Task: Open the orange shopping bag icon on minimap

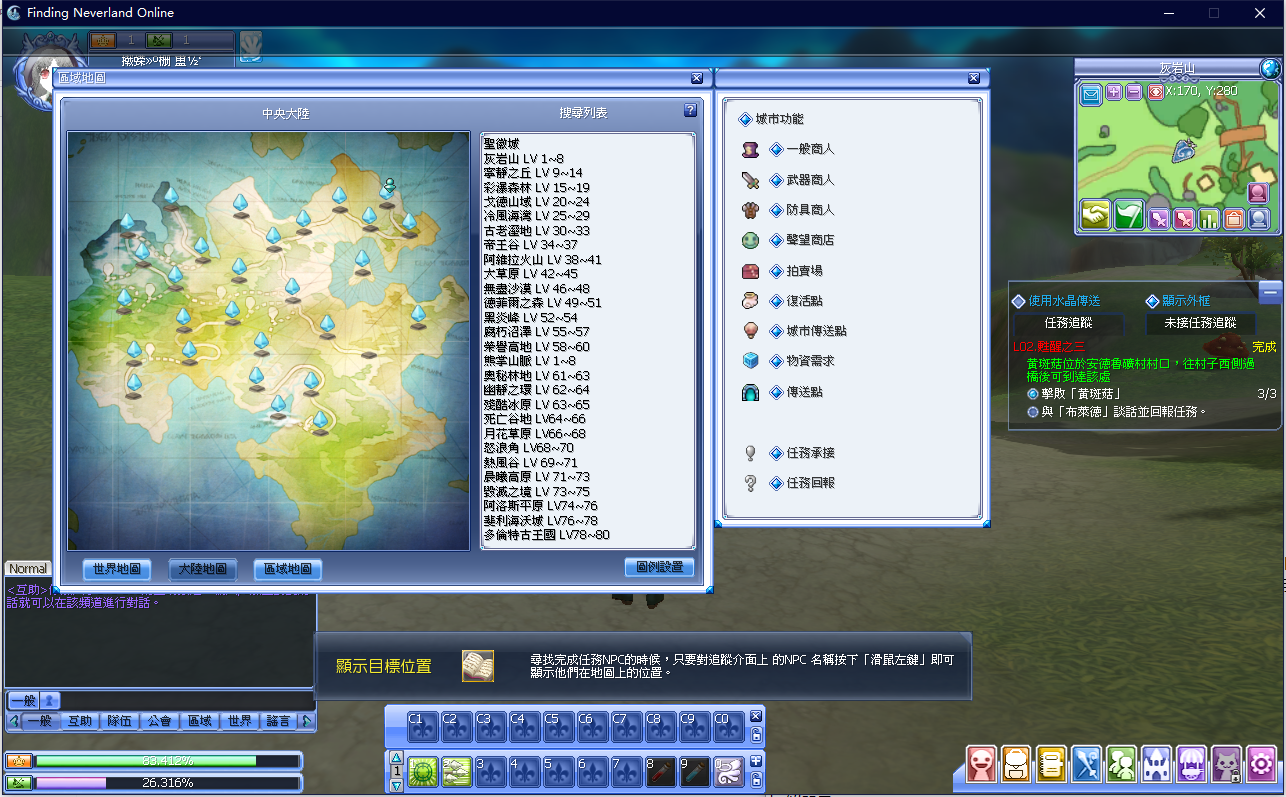Action: [x=1234, y=219]
